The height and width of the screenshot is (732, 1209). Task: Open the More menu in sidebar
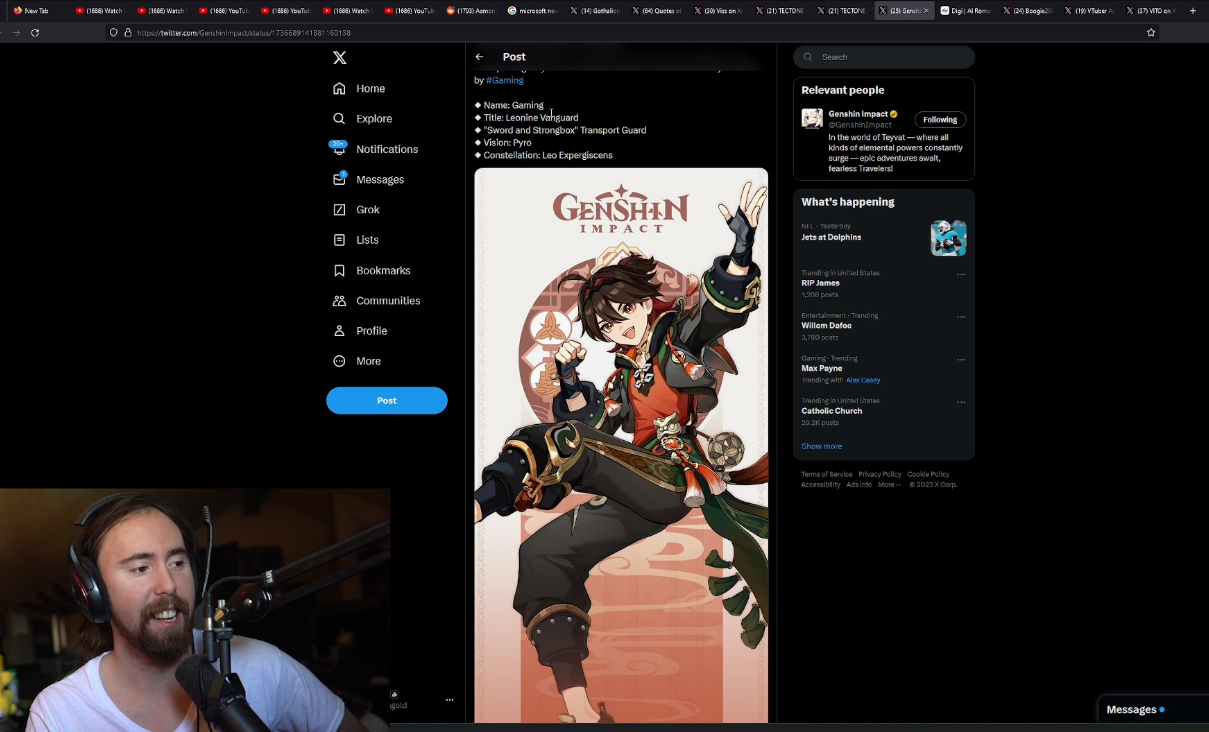pos(357,361)
